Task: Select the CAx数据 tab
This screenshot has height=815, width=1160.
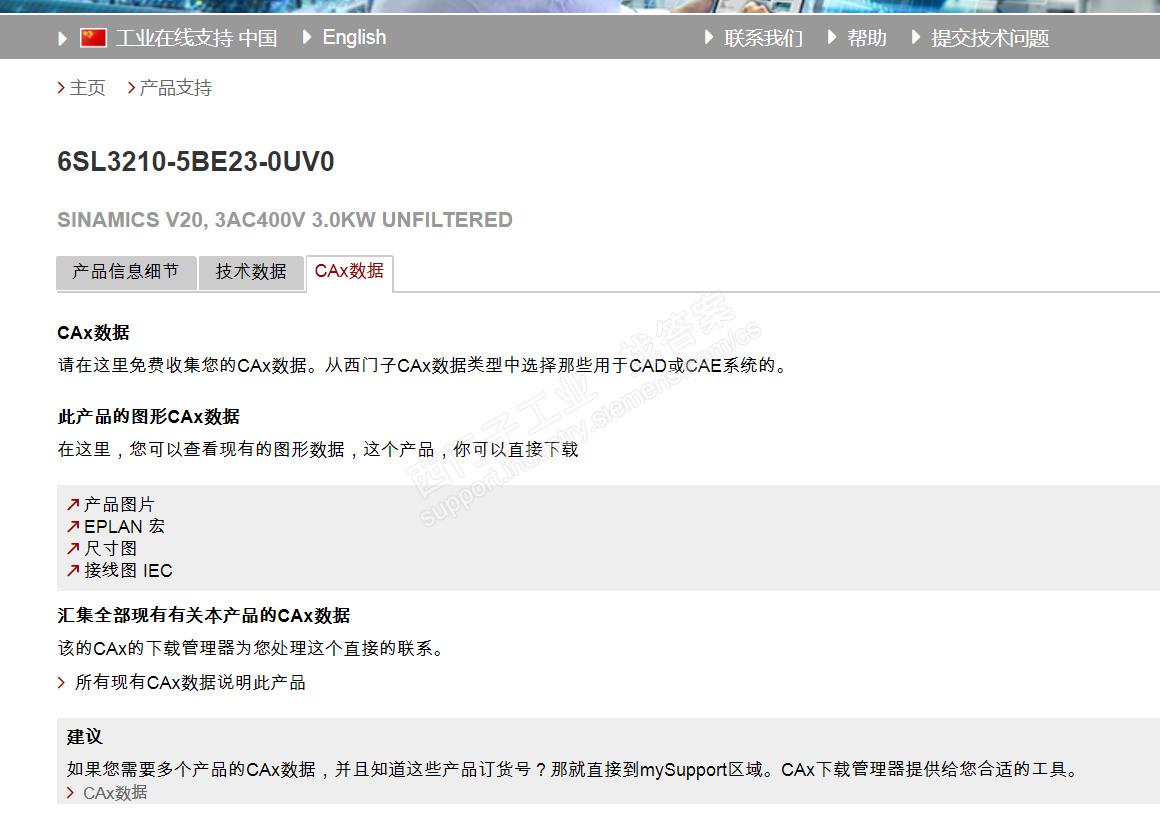Action: click(x=349, y=271)
